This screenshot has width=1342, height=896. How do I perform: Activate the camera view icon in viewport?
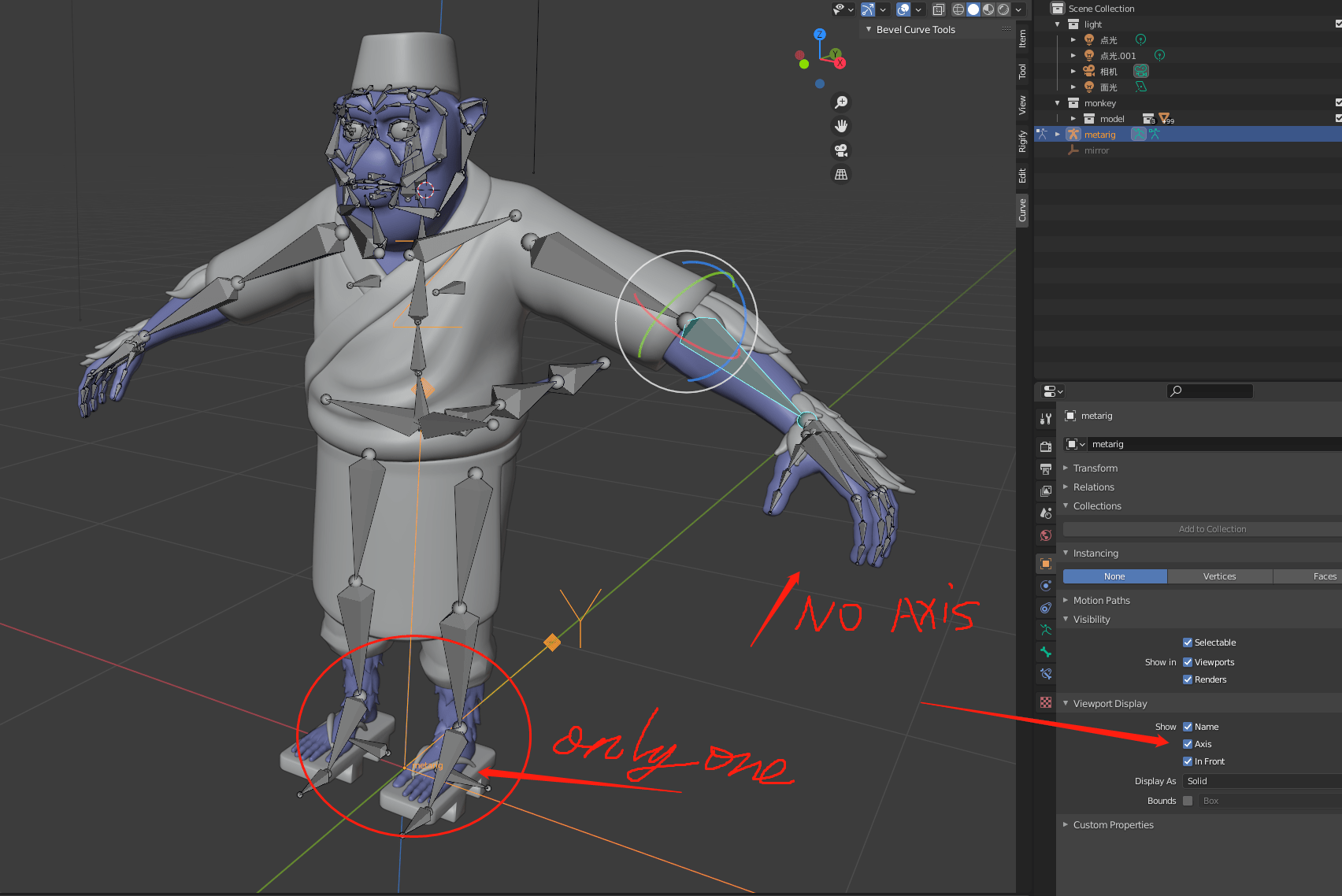[x=841, y=150]
